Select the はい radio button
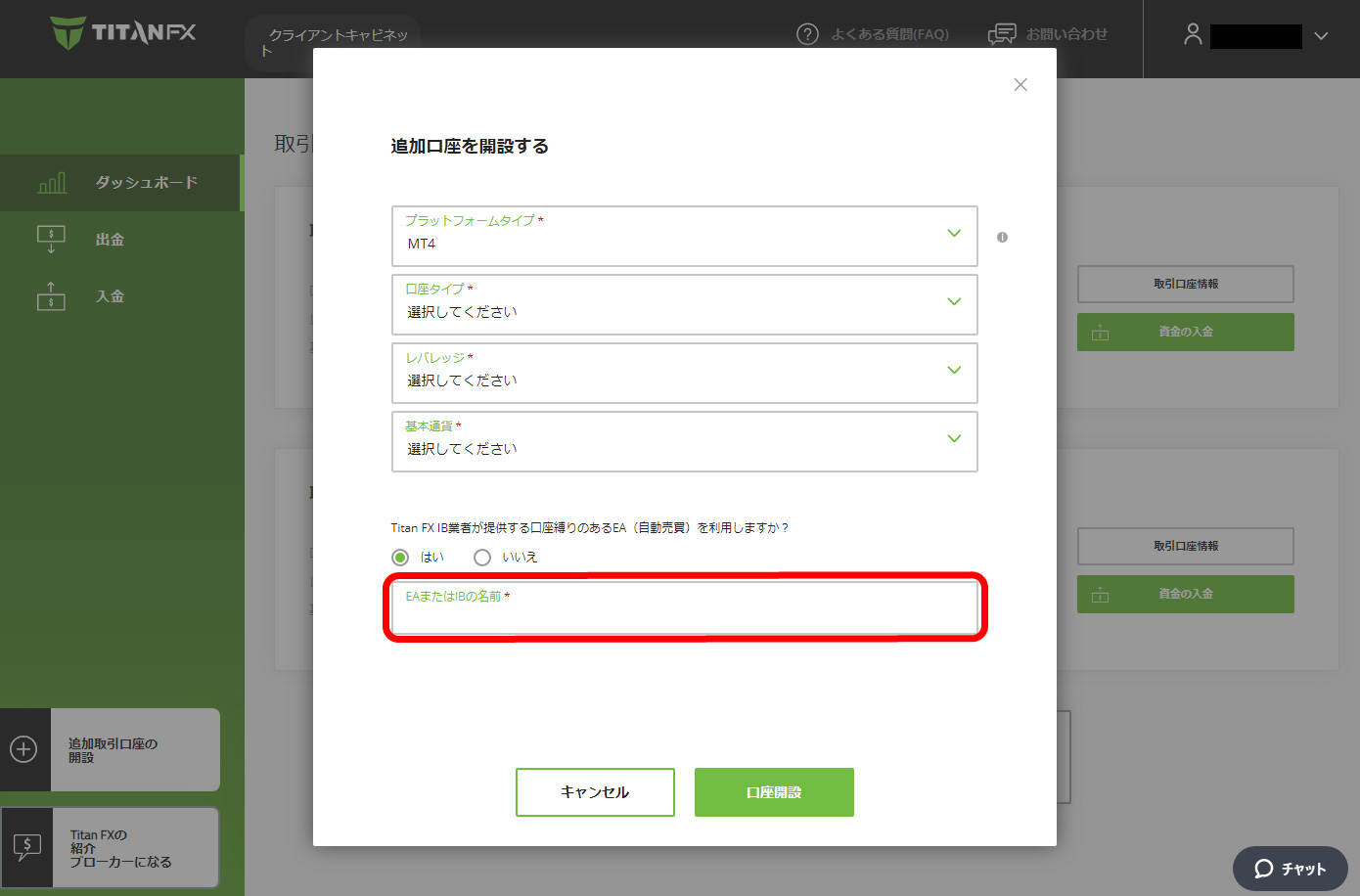The image size is (1360, 896). [x=400, y=558]
